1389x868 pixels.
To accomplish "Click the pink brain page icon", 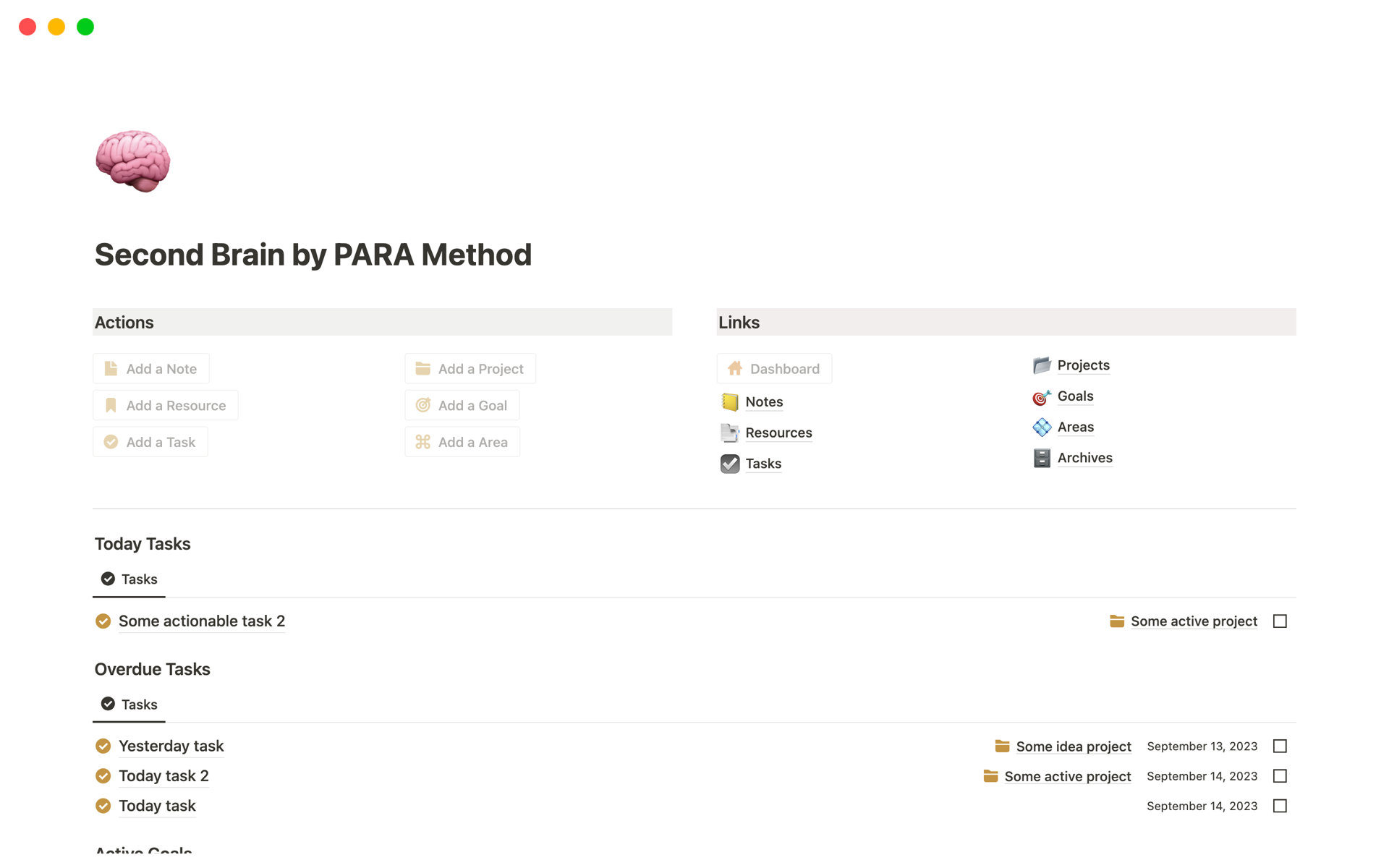I will (133, 161).
